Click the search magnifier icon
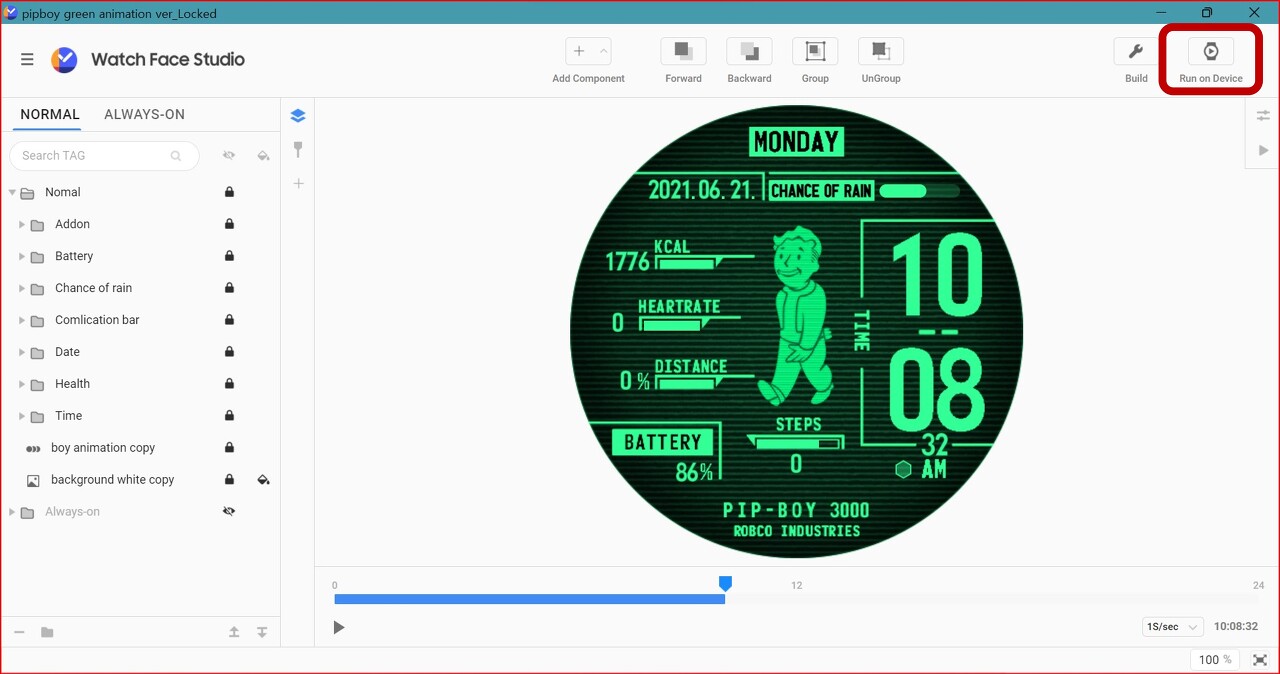This screenshot has width=1280, height=674. click(176, 156)
